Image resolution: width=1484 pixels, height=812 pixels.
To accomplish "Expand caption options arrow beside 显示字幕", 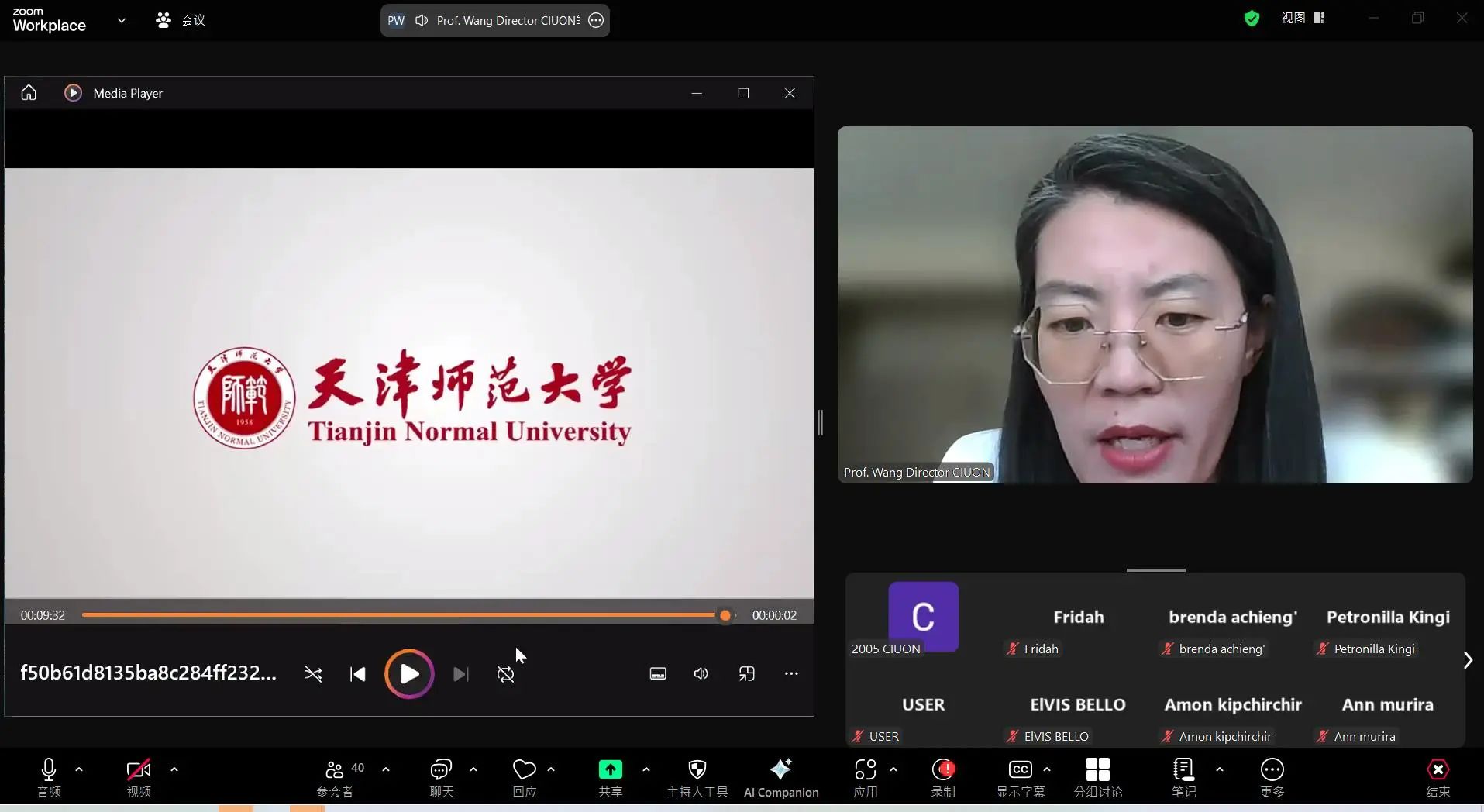I will pos(1047,769).
